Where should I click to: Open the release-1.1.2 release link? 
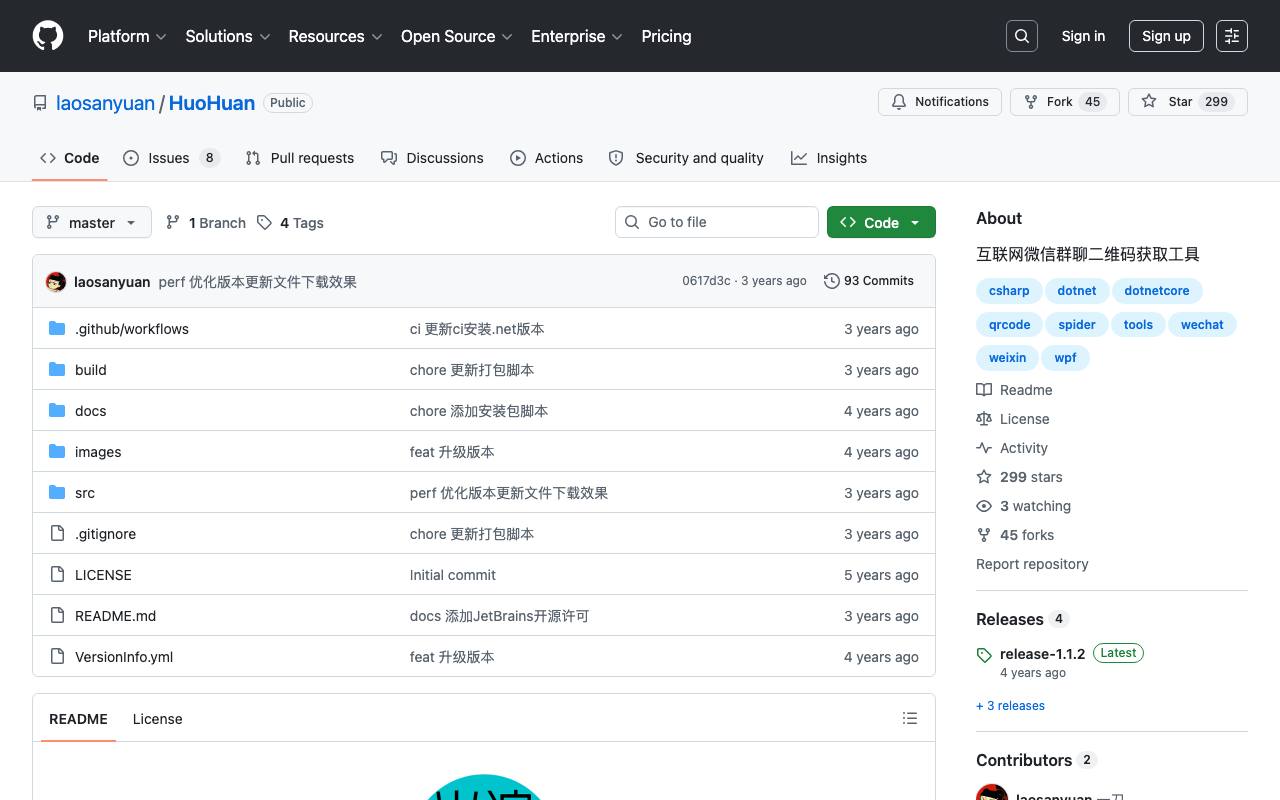coord(1042,654)
